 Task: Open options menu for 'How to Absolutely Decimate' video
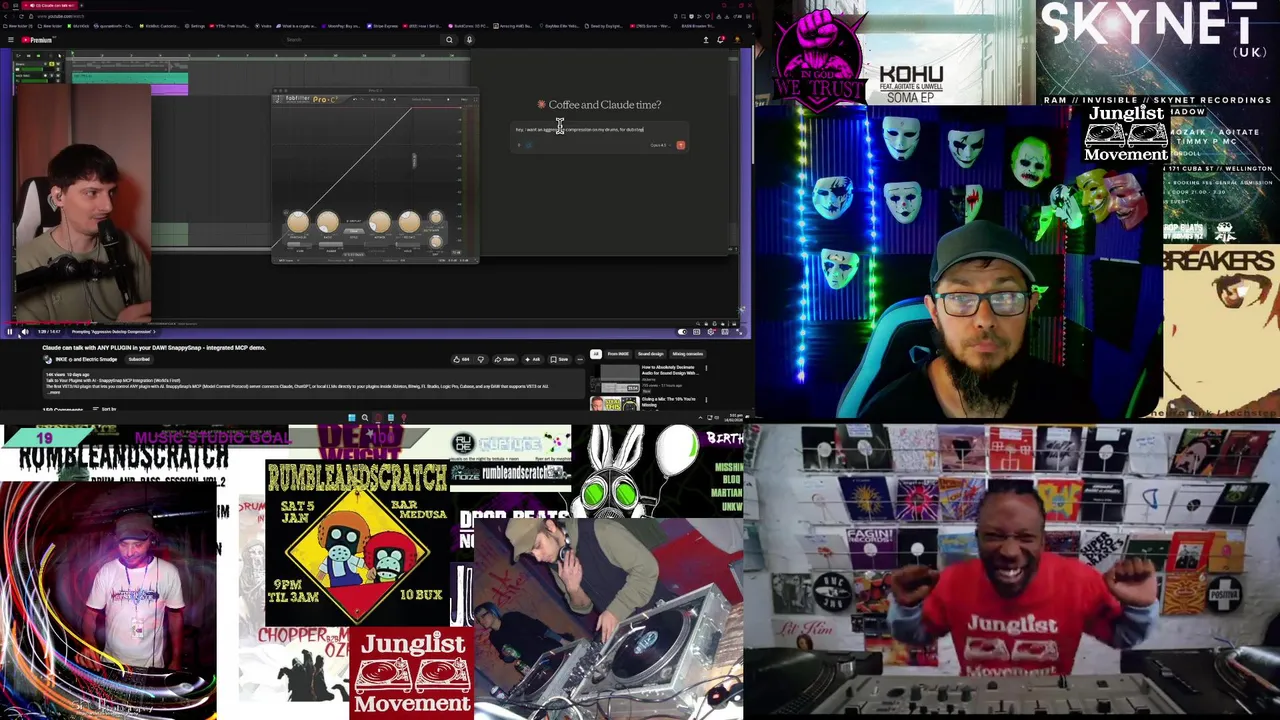coord(706,368)
